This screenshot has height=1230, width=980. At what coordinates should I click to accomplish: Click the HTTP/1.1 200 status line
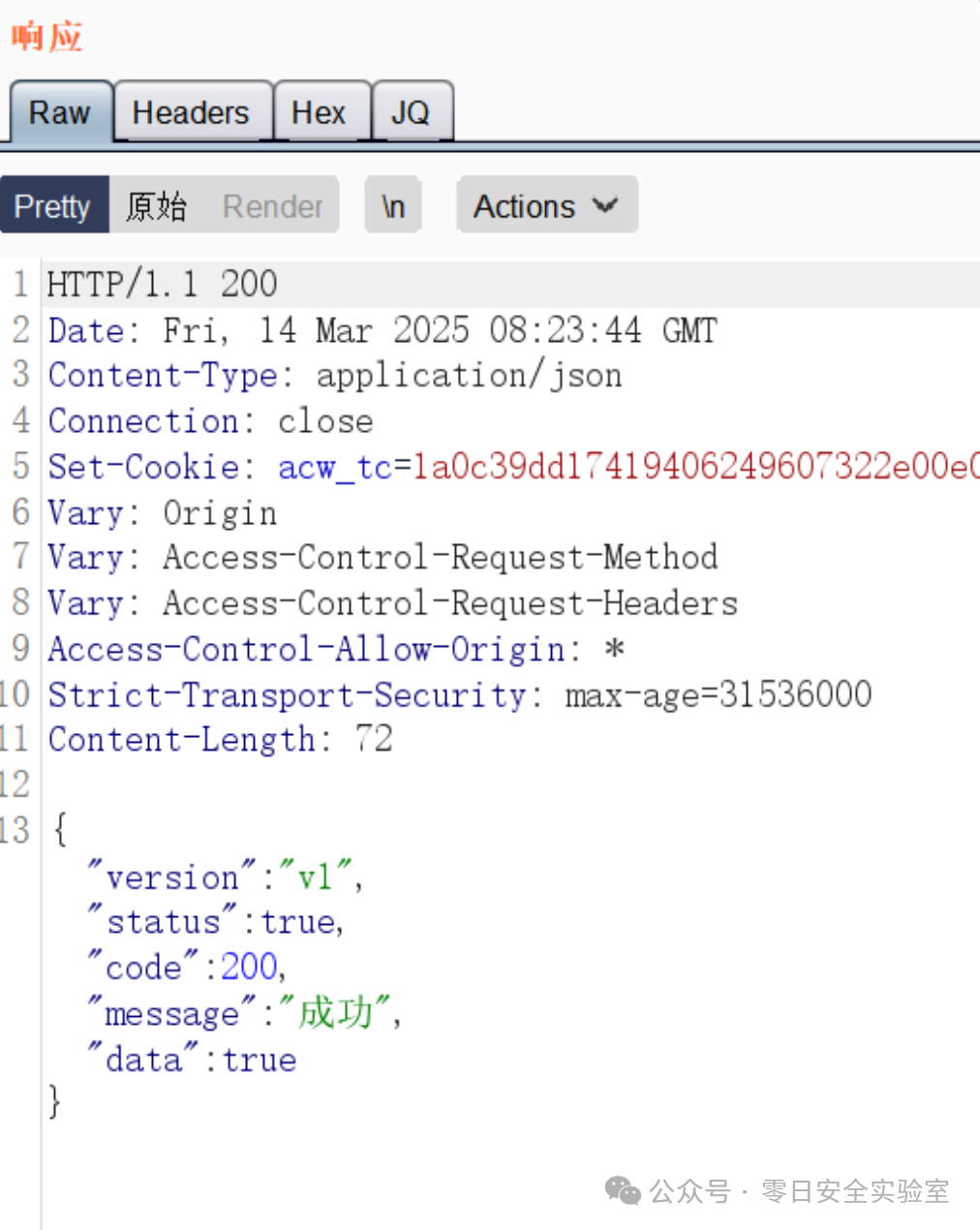click(x=162, y=285)
